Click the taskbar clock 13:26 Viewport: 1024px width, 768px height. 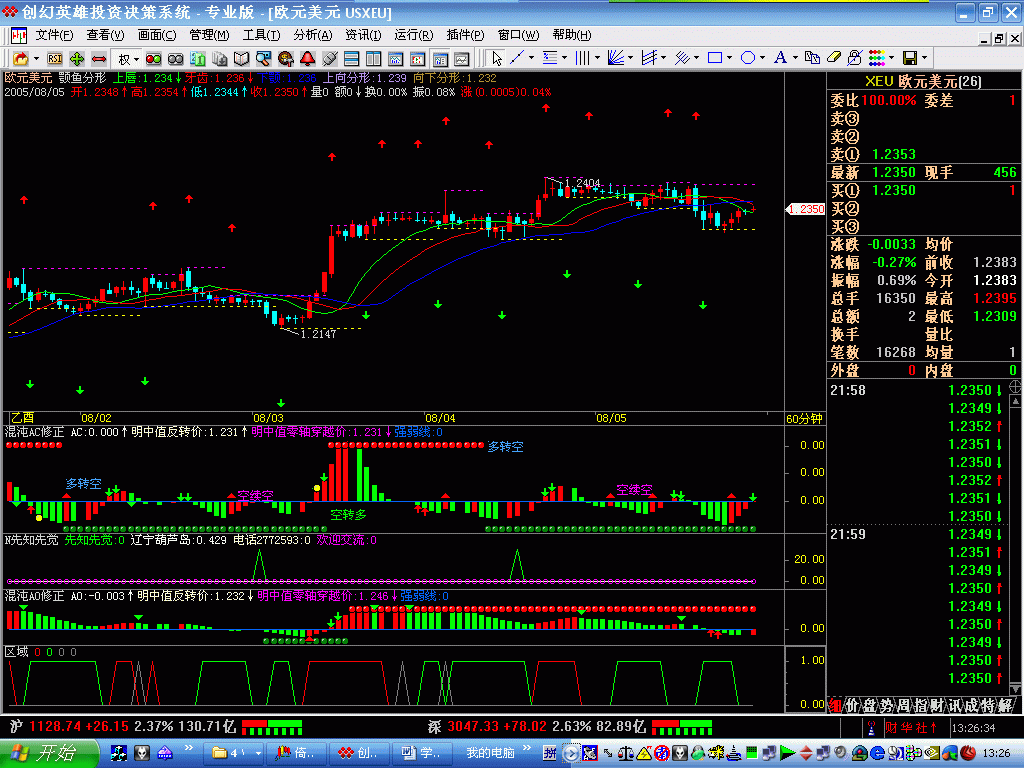click(x=997, y=753)
